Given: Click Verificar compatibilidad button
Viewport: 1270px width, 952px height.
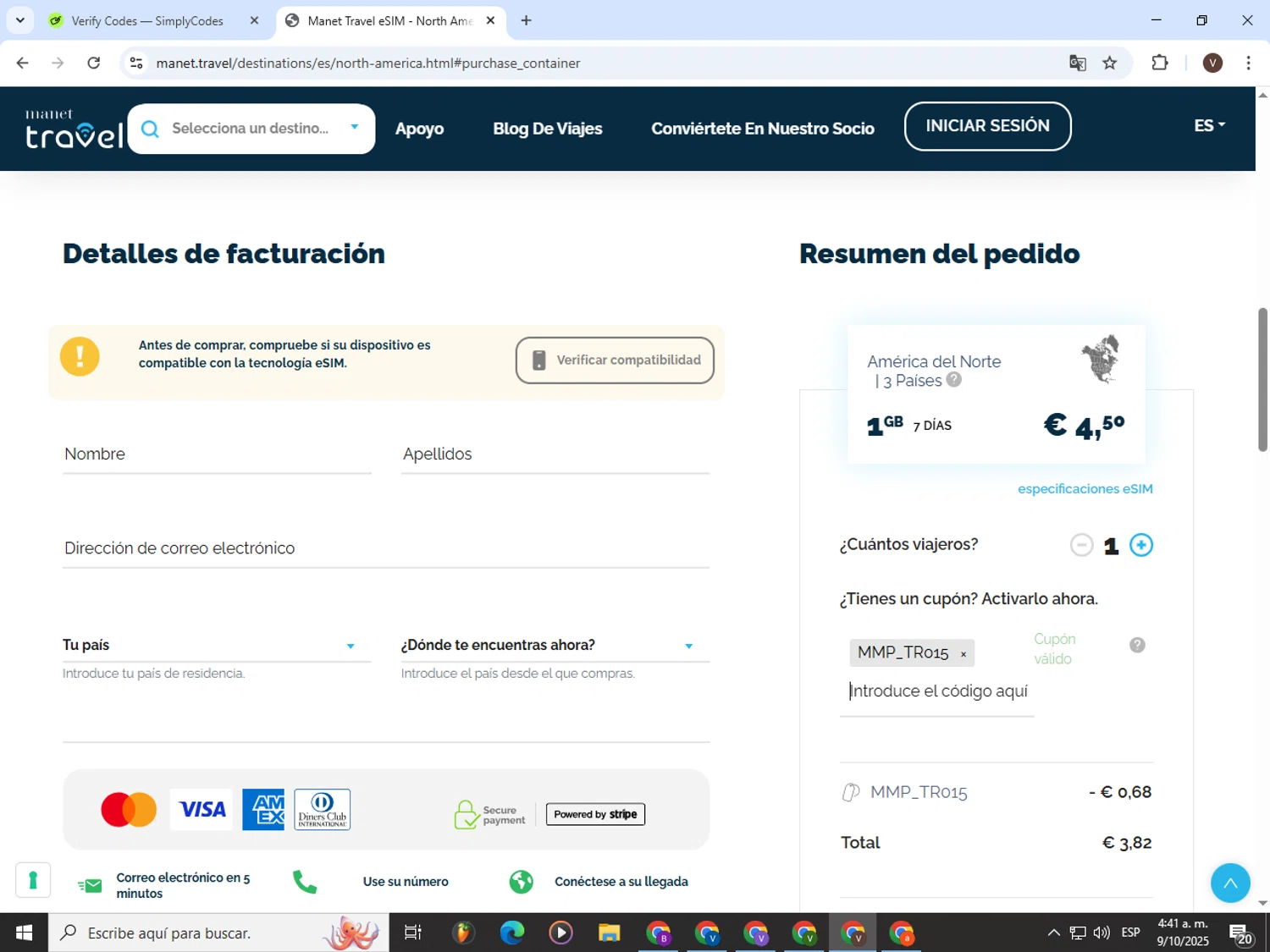Looking at the screenshot, I should [x=615, y=360].
